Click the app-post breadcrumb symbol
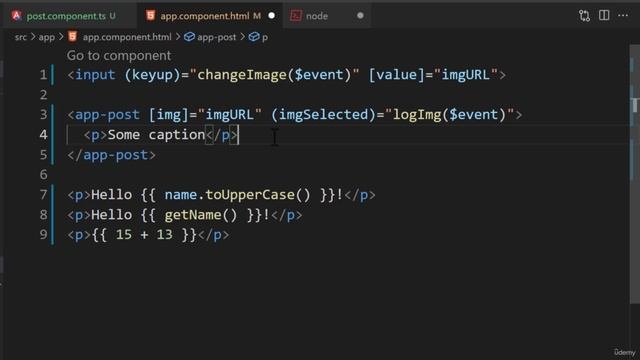 pos(217,37)
